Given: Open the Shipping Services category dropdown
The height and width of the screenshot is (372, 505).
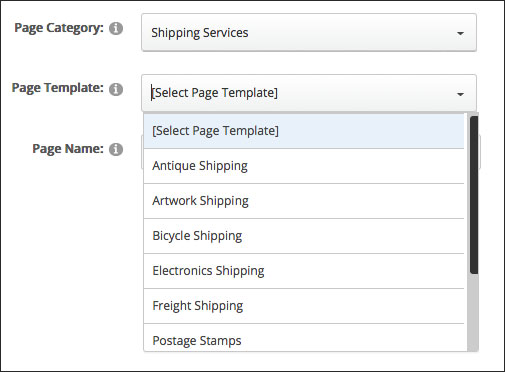Looking at the screenshot, I should 309,33.
